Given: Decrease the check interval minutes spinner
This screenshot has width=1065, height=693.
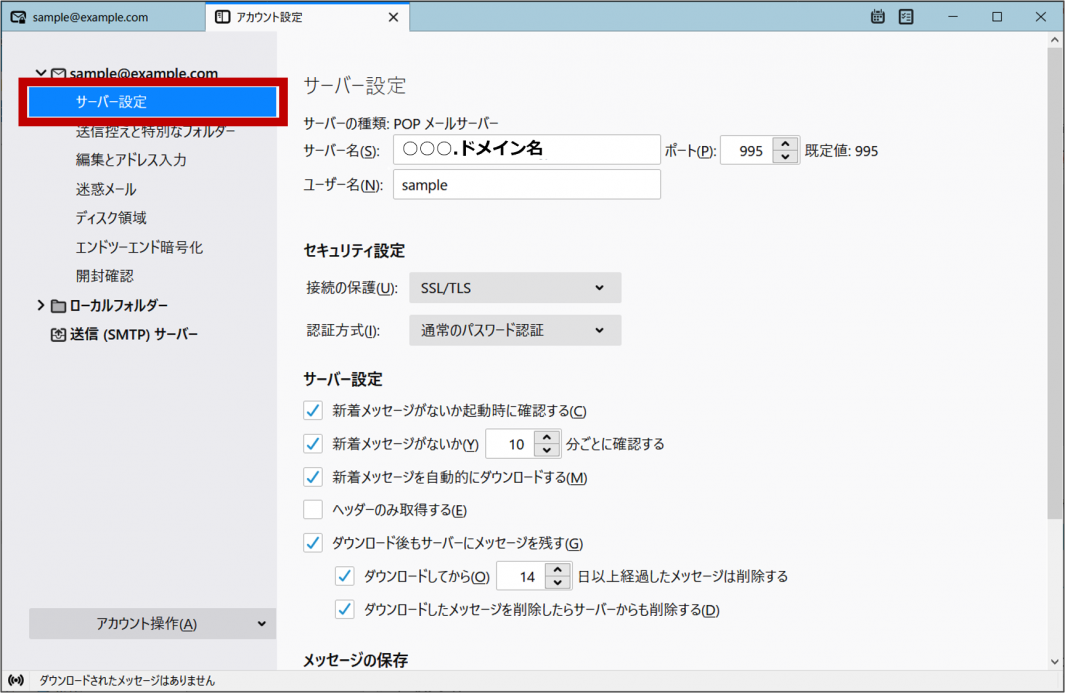Looking at the screenshot, I should coord(547,451).
